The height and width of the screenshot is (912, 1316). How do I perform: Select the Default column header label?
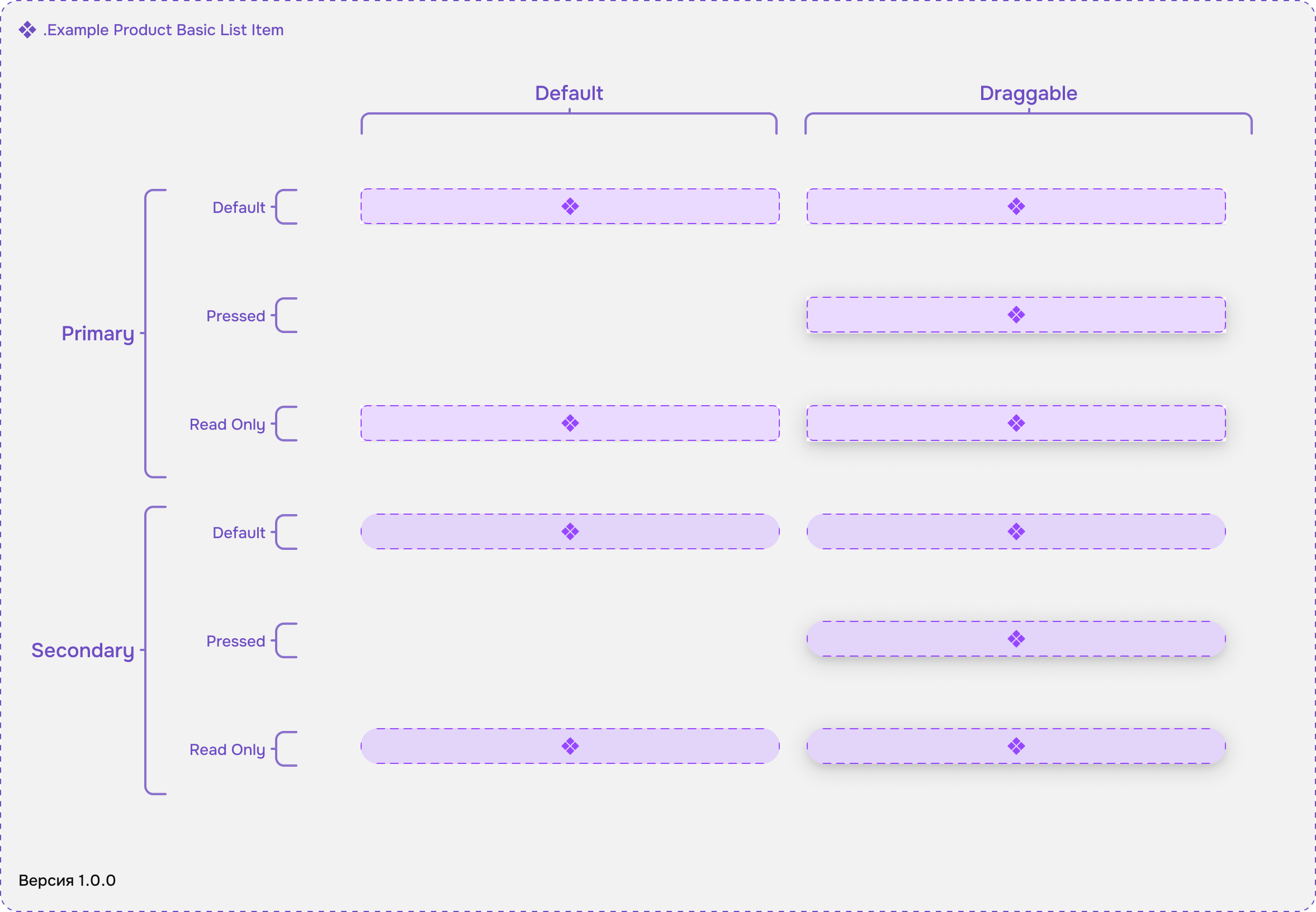[569, 93]
